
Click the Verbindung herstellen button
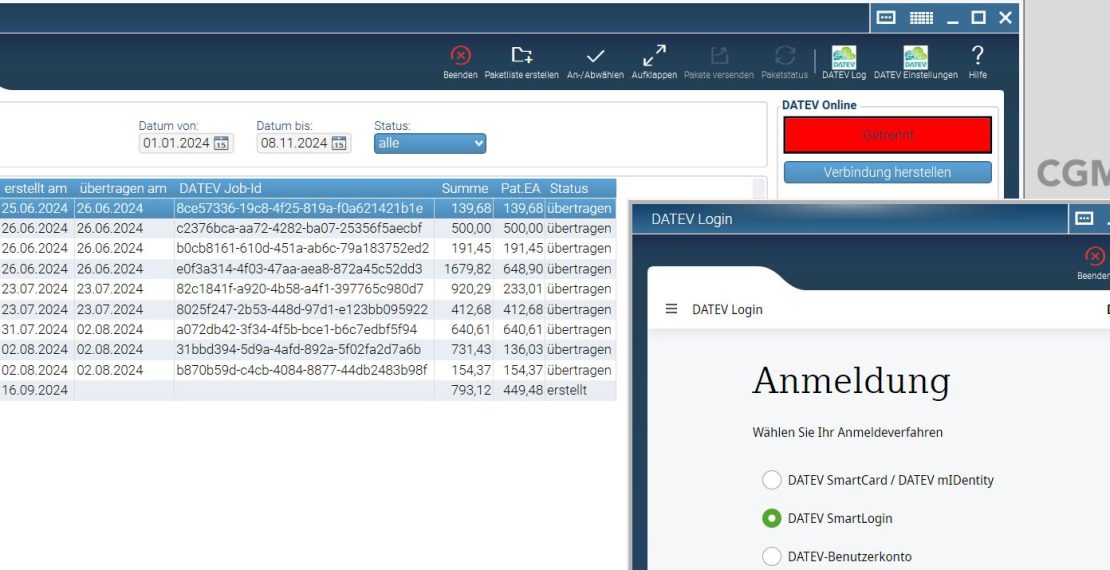(x=887, y=172)
